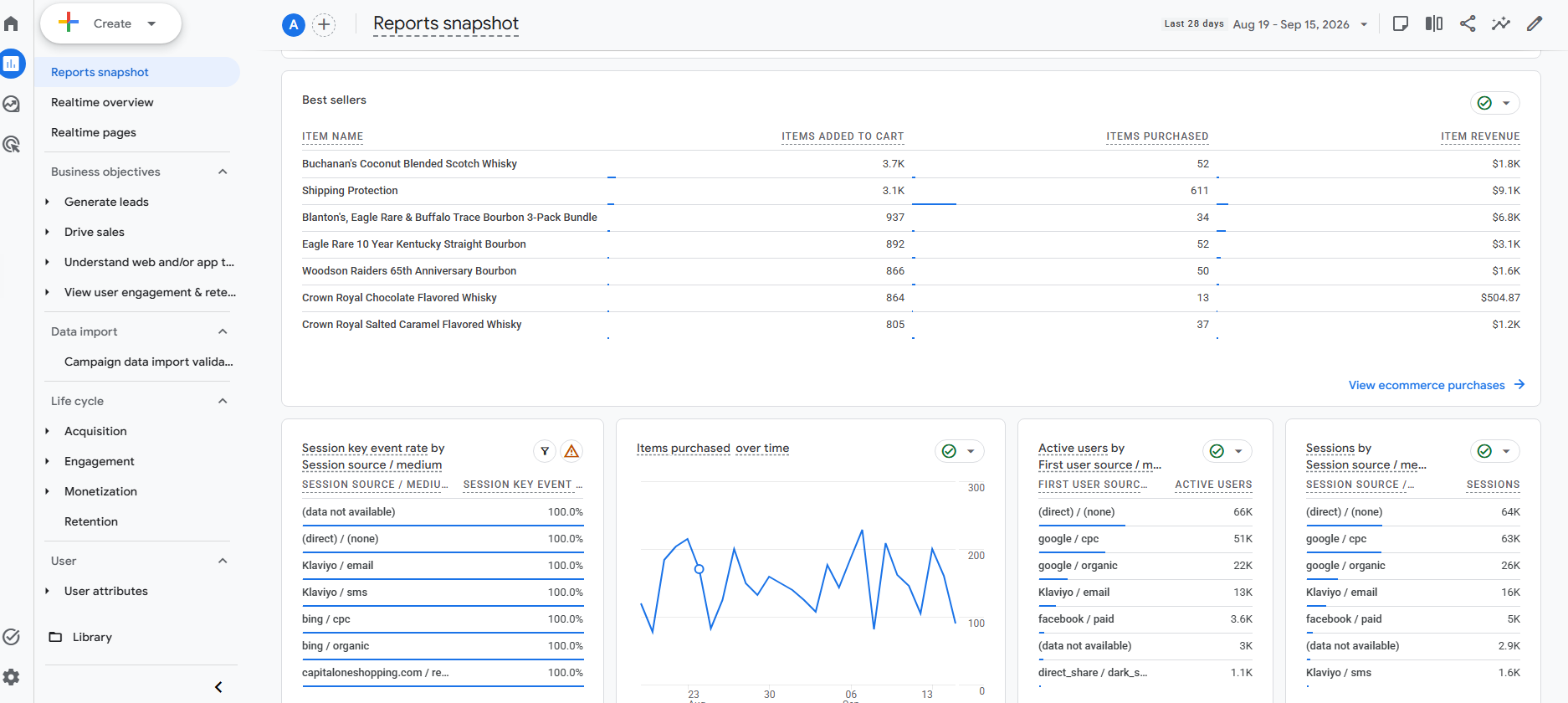The height and width of the screenshot is (703, 1568).
Task: Open Items purchased over time status dropdown
Action: [x=960, y=451]
